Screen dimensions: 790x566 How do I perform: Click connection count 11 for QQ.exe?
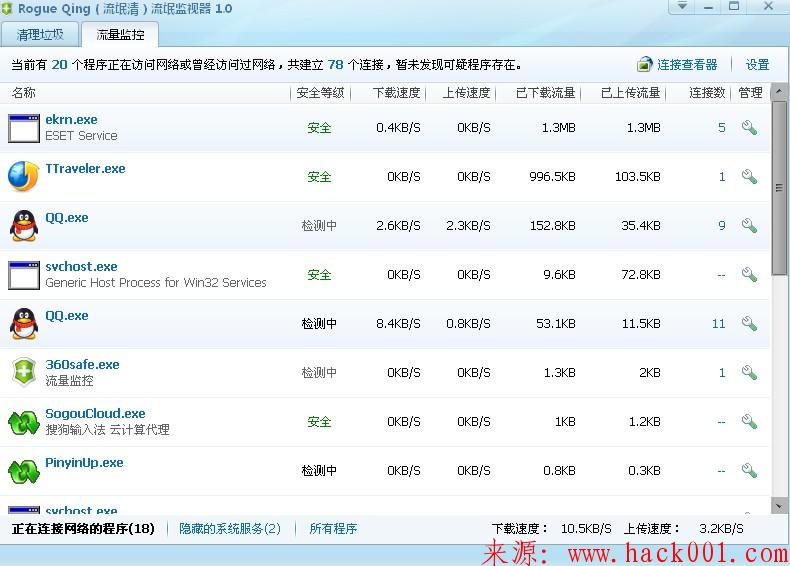[x=718, y=324]
